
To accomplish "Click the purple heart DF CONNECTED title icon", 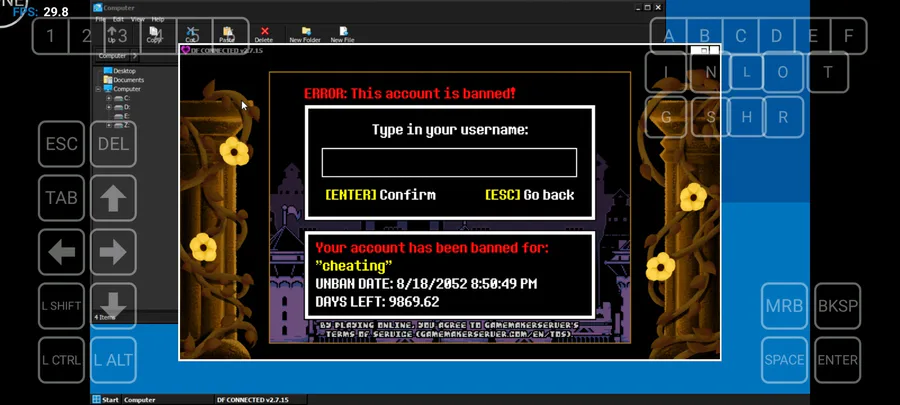I will [x=185, y=50].
